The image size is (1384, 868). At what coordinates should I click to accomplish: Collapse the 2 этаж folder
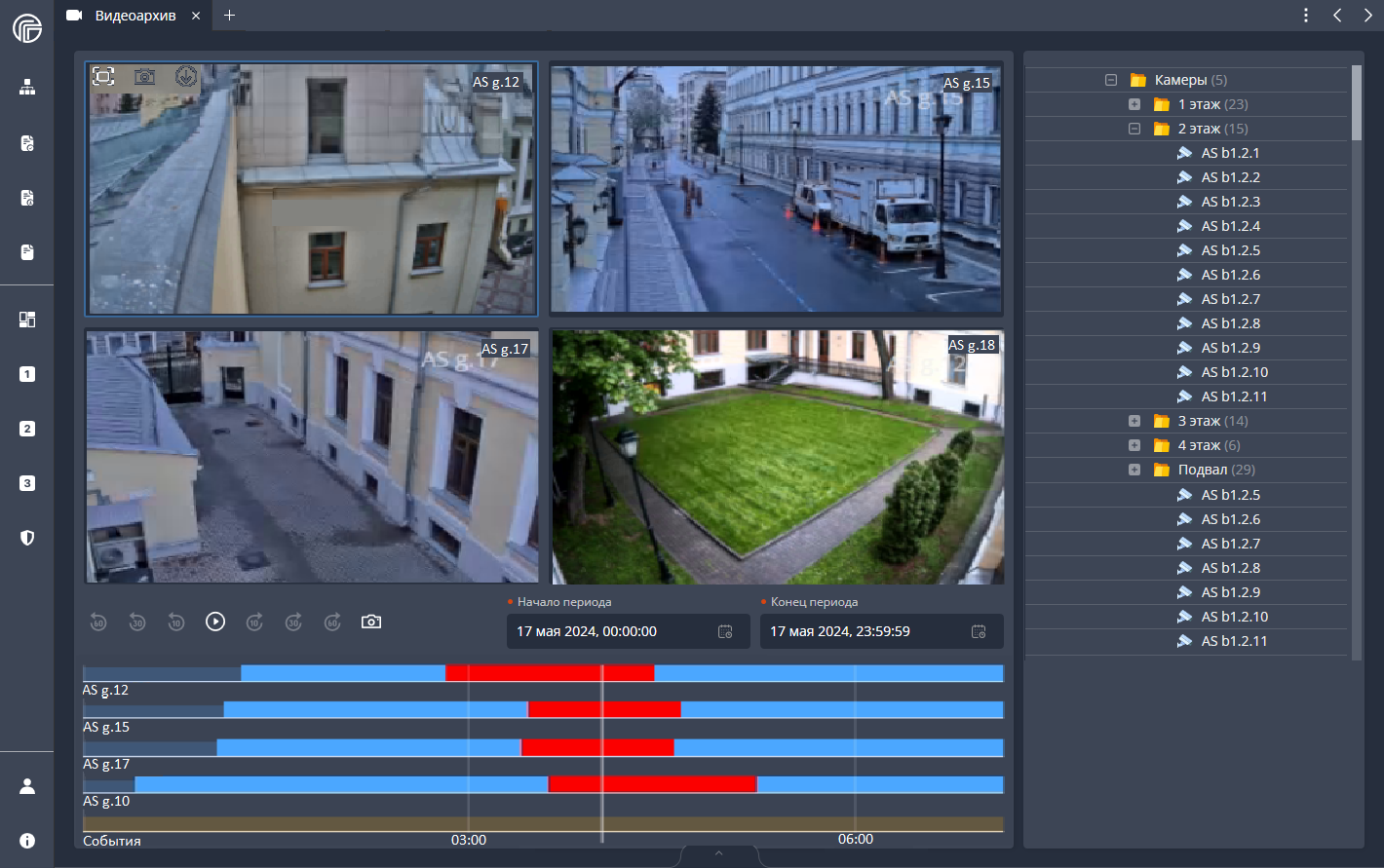[1134, 129]
